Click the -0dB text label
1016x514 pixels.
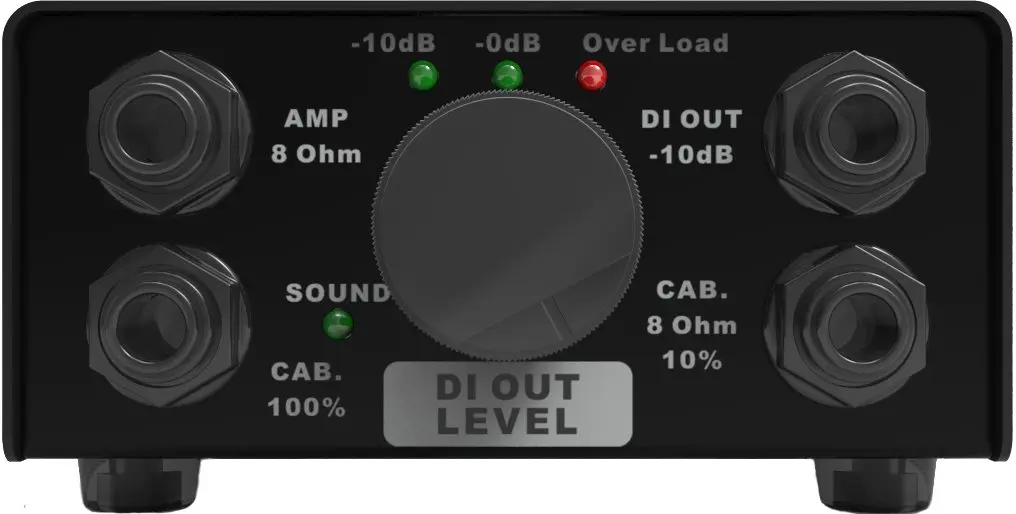click(507, 43)
